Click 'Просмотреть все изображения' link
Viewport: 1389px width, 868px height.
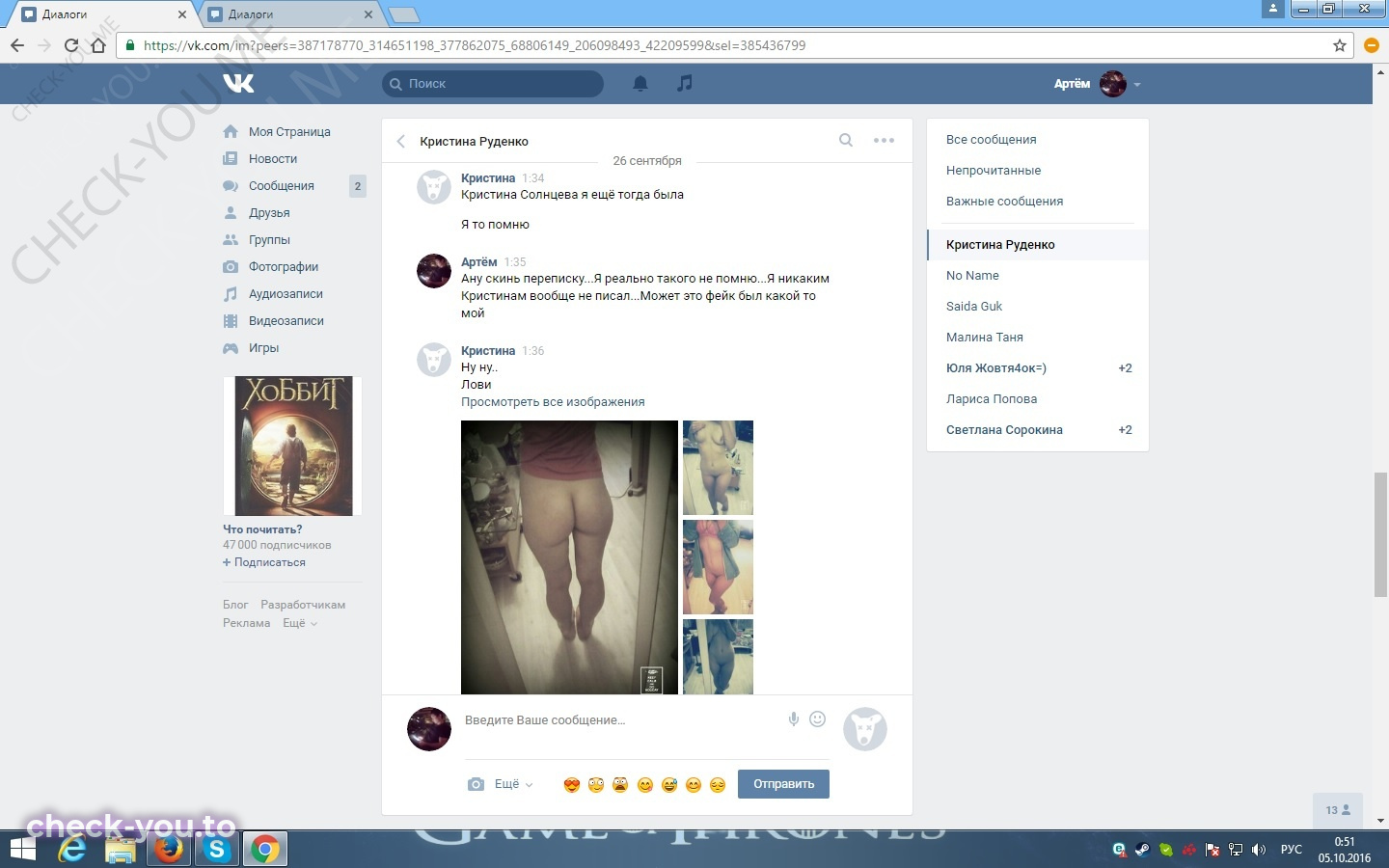[553, 402]
